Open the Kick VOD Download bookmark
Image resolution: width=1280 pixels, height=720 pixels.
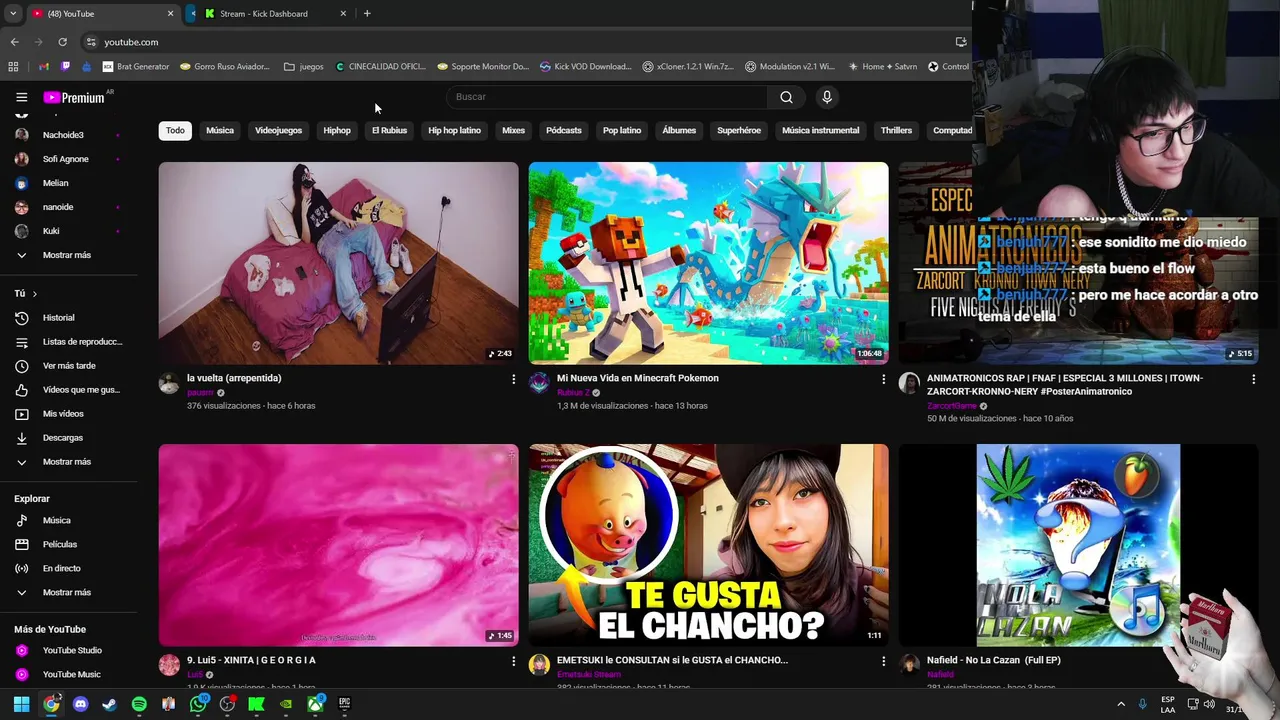coord(586,67)
